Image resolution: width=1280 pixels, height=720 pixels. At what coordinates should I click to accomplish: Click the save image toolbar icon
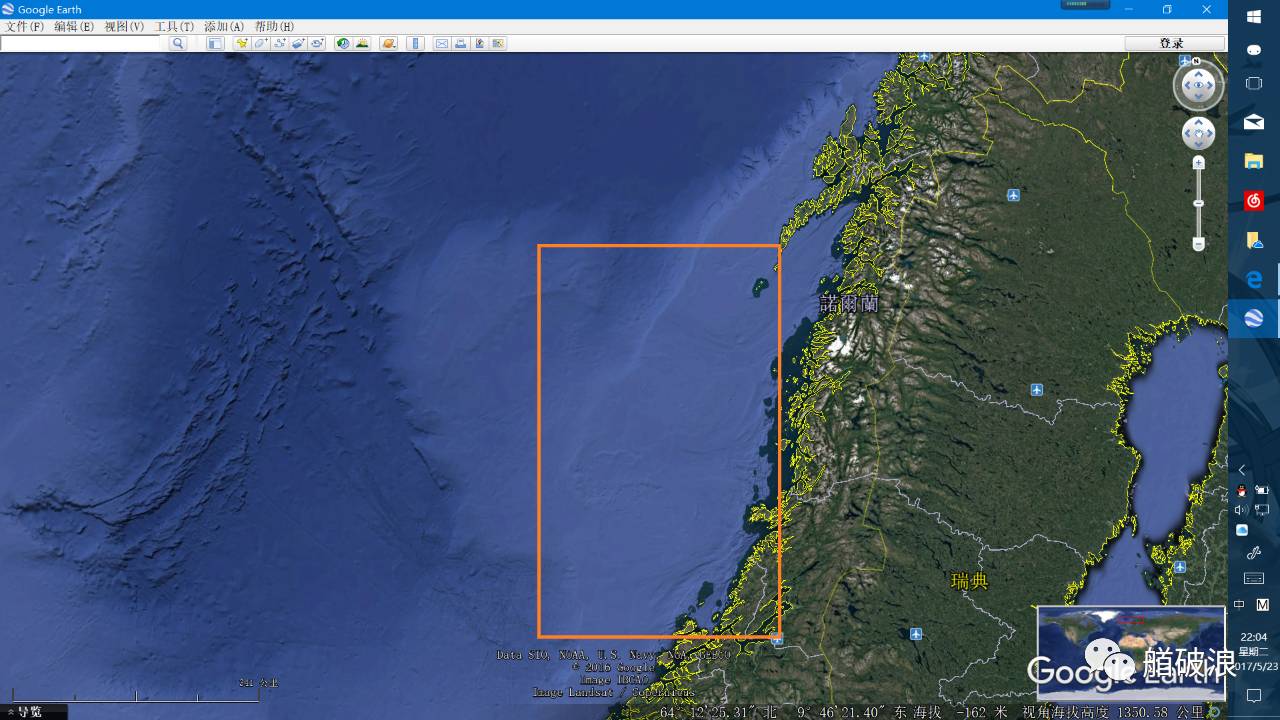pos(480,43)
